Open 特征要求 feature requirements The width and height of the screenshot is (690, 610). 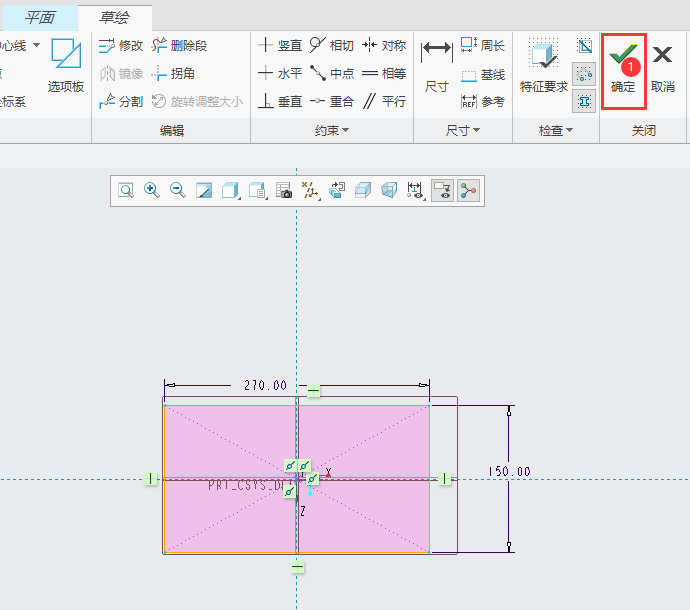click(x=544, y=66)
